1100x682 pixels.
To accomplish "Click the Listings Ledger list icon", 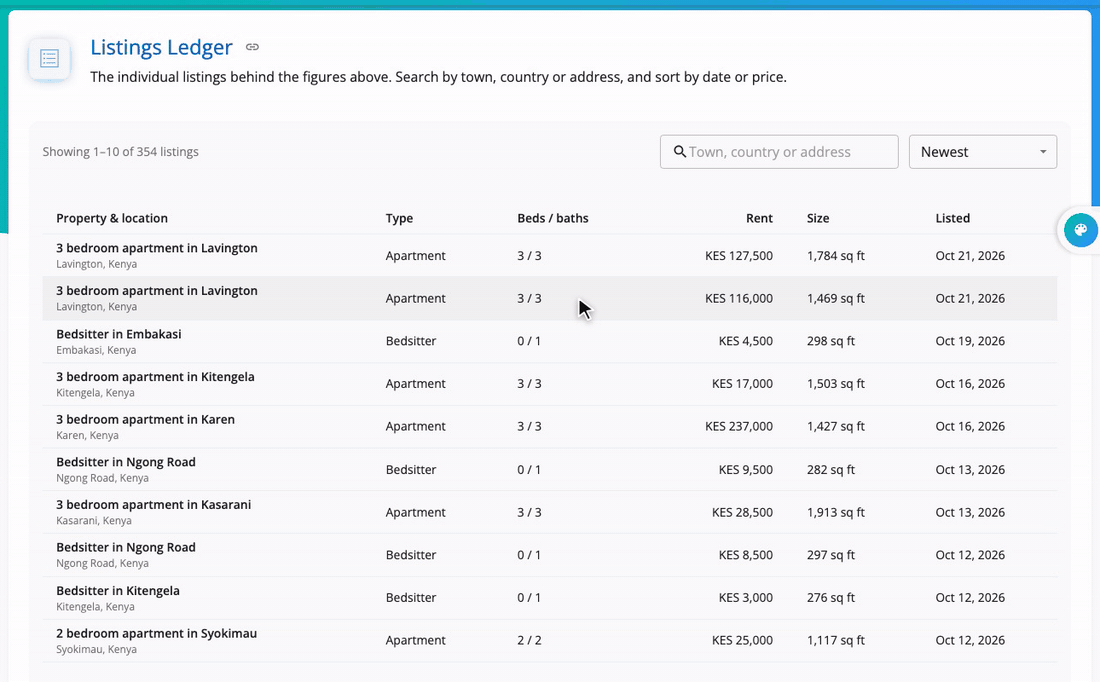I will point(49,59).
